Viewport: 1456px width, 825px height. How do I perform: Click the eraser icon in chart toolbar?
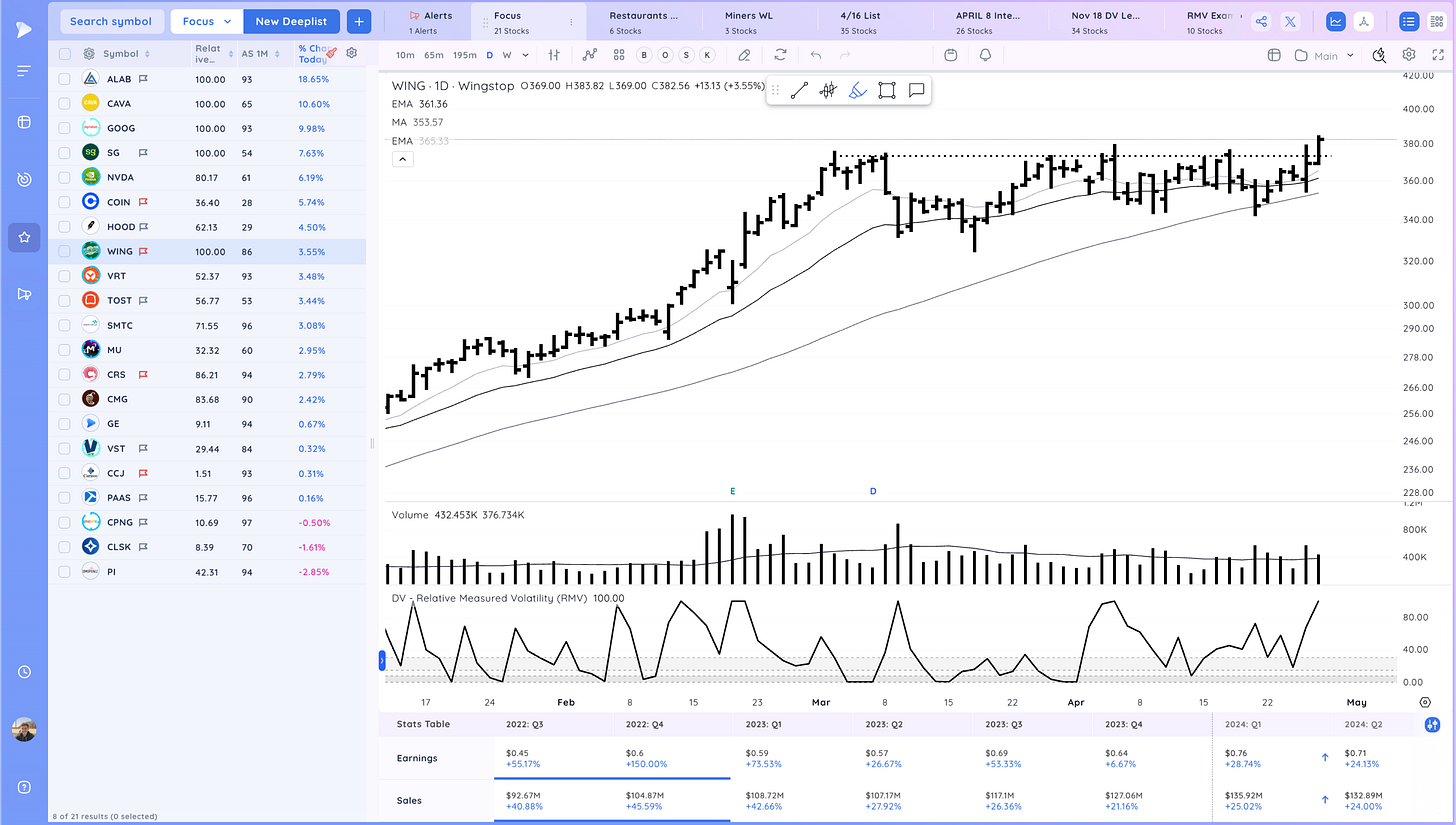pos(744,55)
